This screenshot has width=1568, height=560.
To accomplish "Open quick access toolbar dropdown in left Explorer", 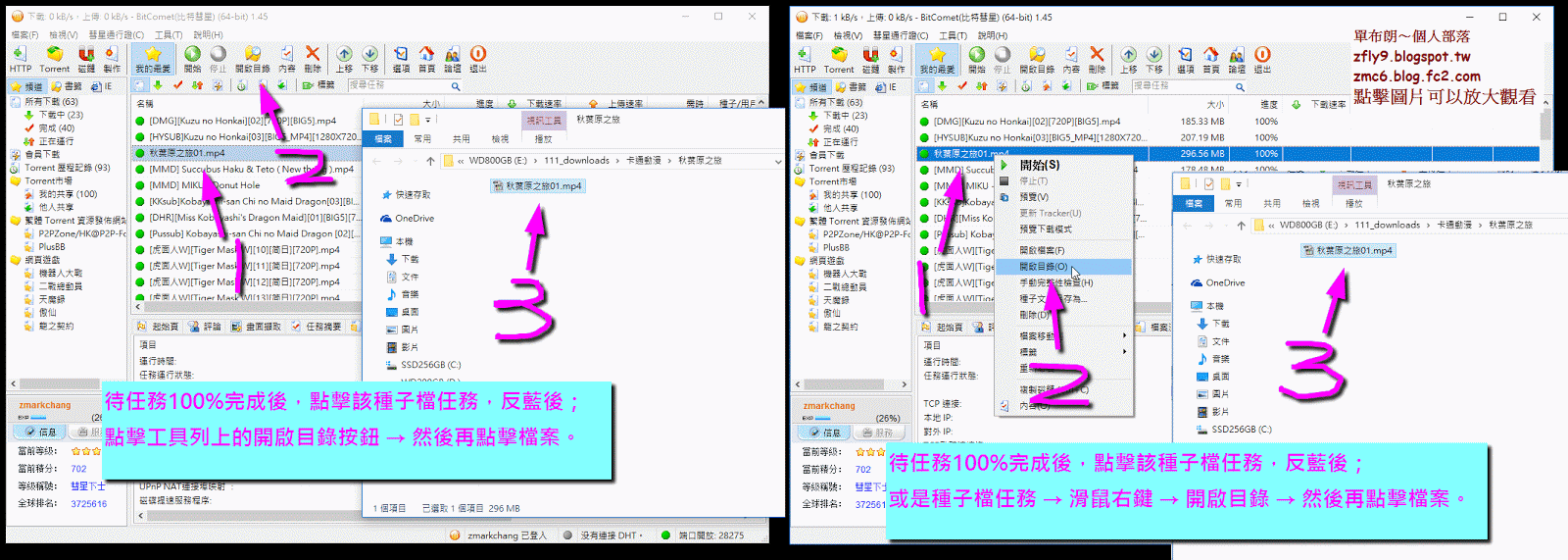I will (427, 120).
